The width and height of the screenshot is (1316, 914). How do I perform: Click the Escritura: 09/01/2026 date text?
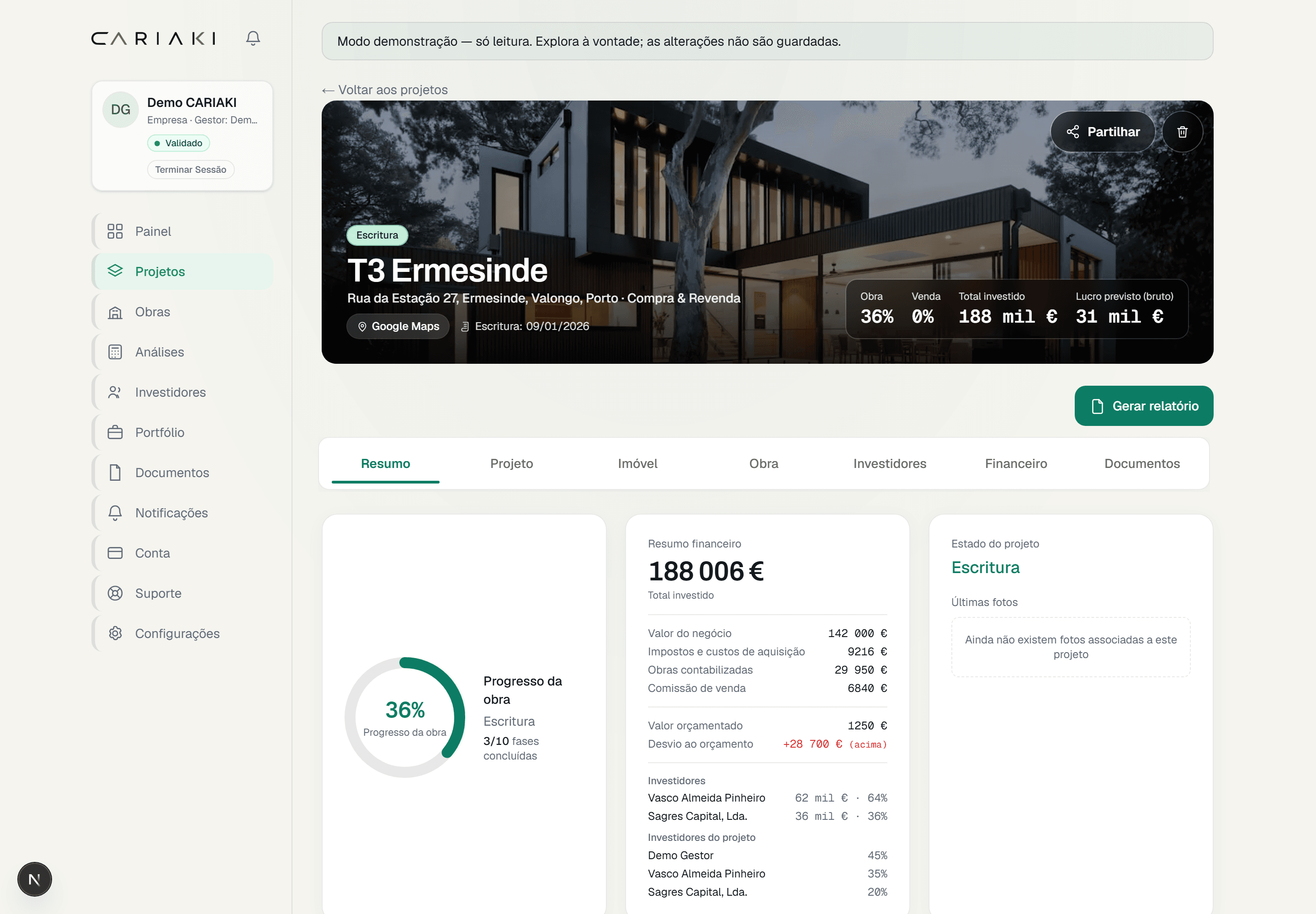click(532, 326)
